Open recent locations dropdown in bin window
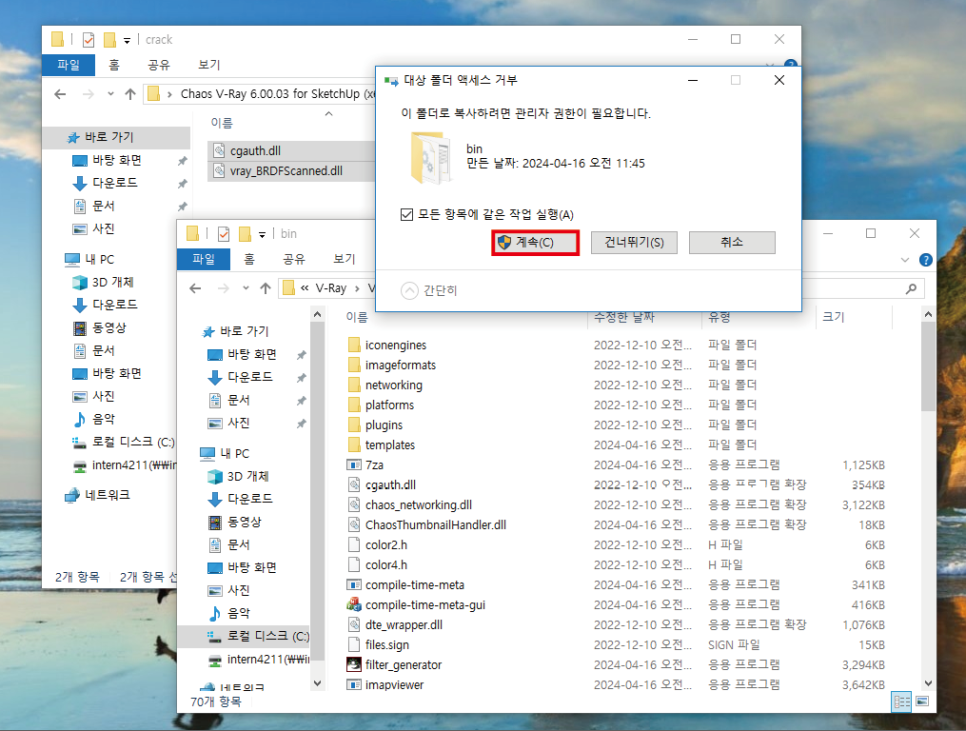The image size is (966, 731). tap(246, 288)
